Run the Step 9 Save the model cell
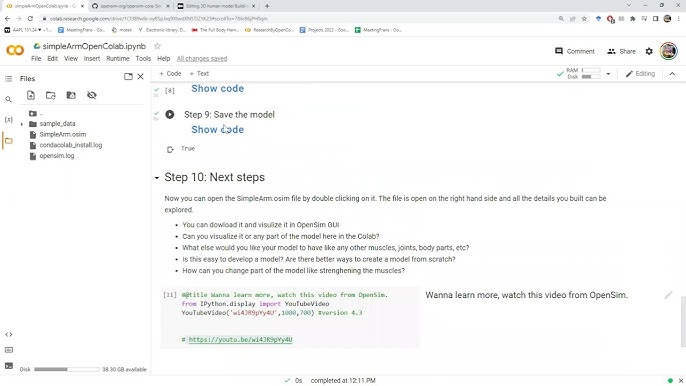 pos(170,115)
